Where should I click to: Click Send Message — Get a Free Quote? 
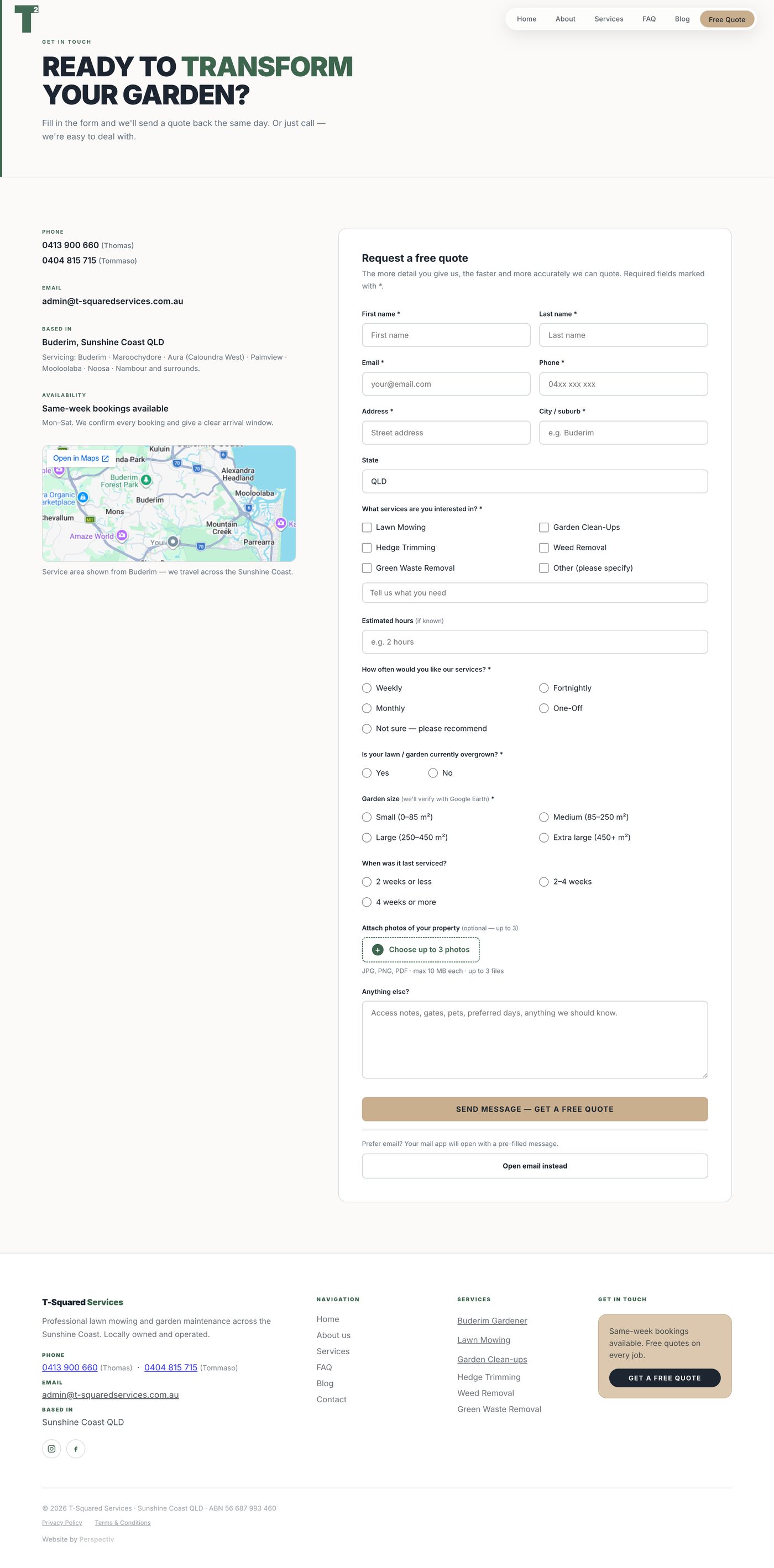tap(535, 1109)
